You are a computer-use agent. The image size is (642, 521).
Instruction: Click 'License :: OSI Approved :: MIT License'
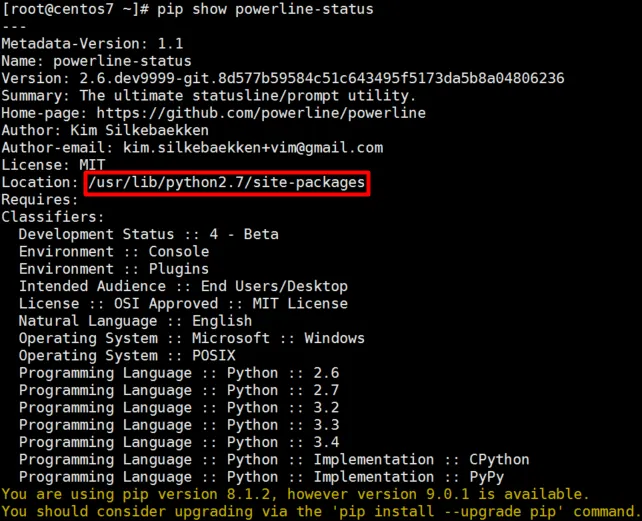183,304
